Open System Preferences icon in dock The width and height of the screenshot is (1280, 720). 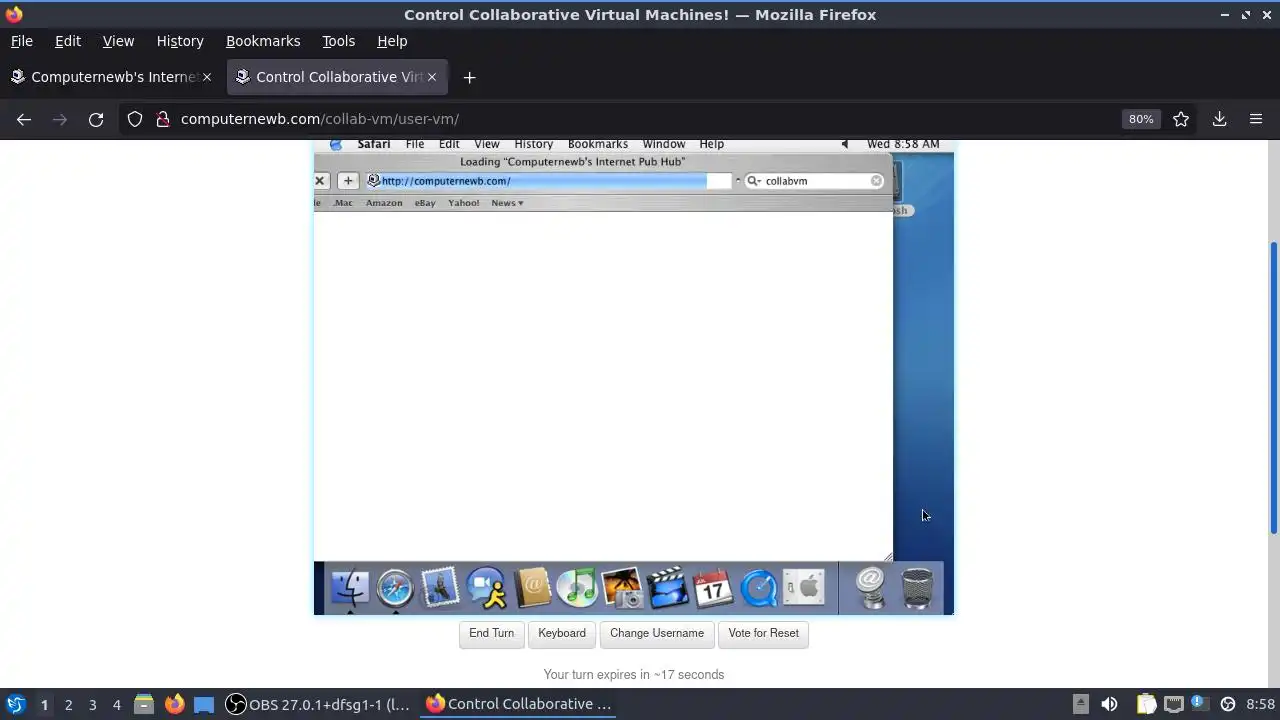[804, 588]
